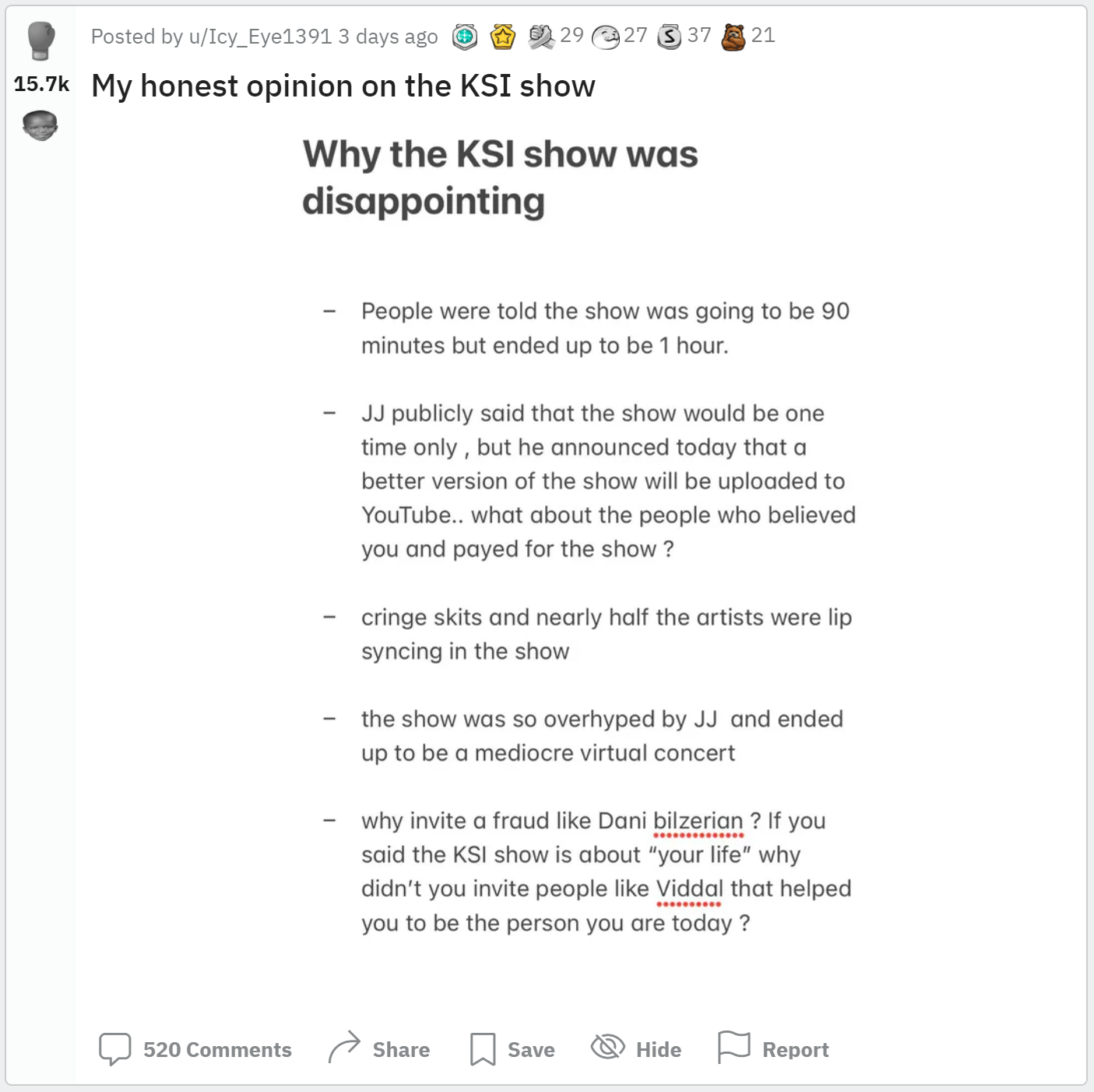This screenshot has width=1094, height=1092.
Task: Save the post with the bookmark
Action: pyautogui.click(x=512, y=1049)
